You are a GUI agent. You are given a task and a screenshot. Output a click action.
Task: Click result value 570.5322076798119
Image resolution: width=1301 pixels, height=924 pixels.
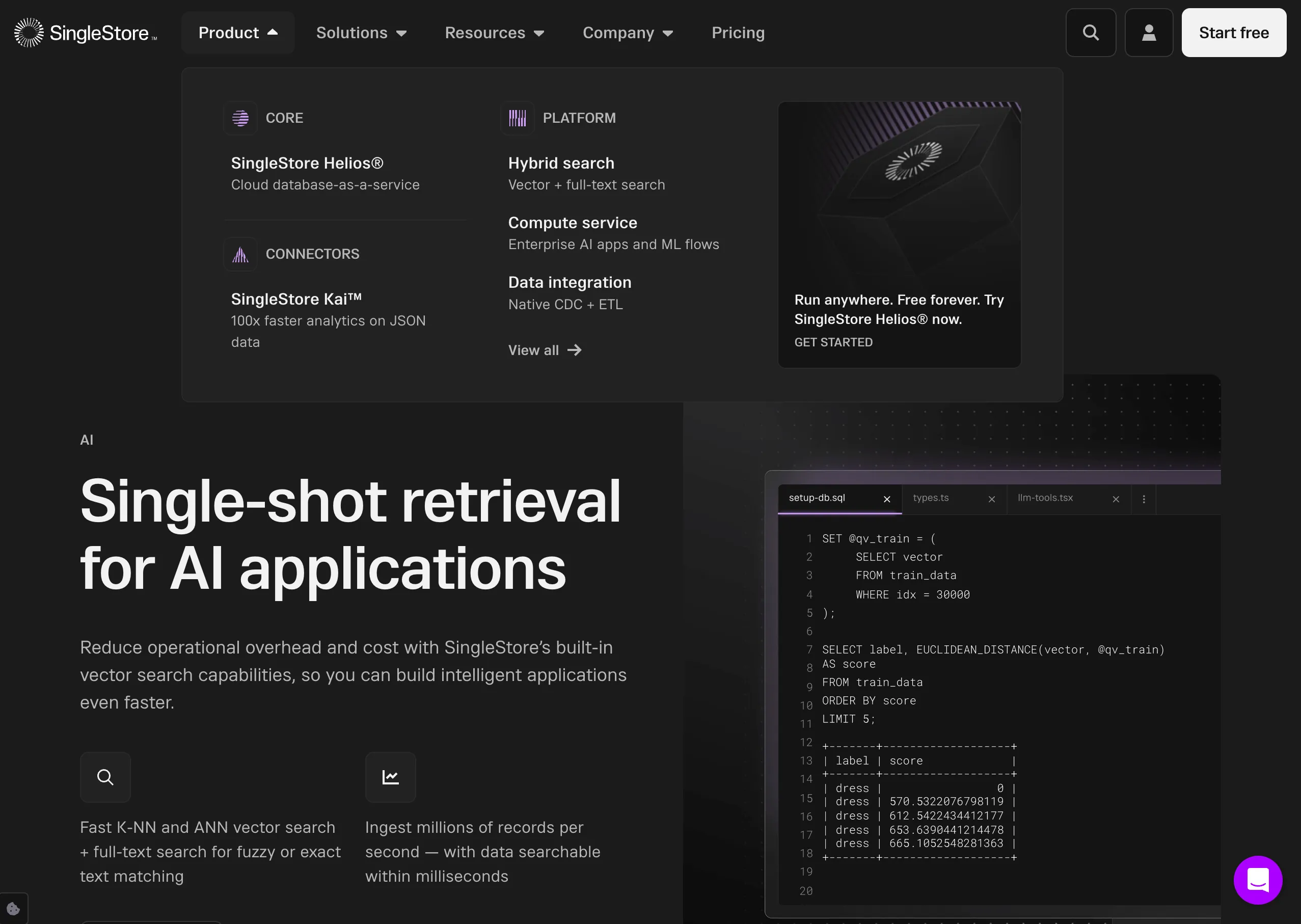pos(946,802)
